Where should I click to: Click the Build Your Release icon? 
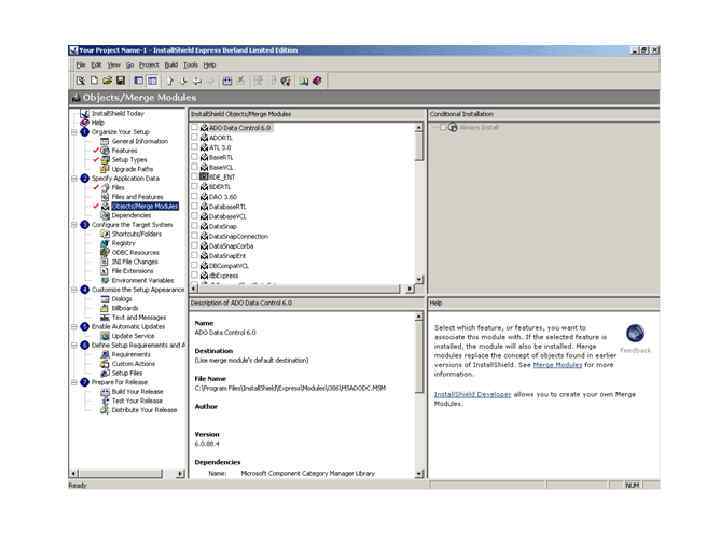tap(105, 392)
